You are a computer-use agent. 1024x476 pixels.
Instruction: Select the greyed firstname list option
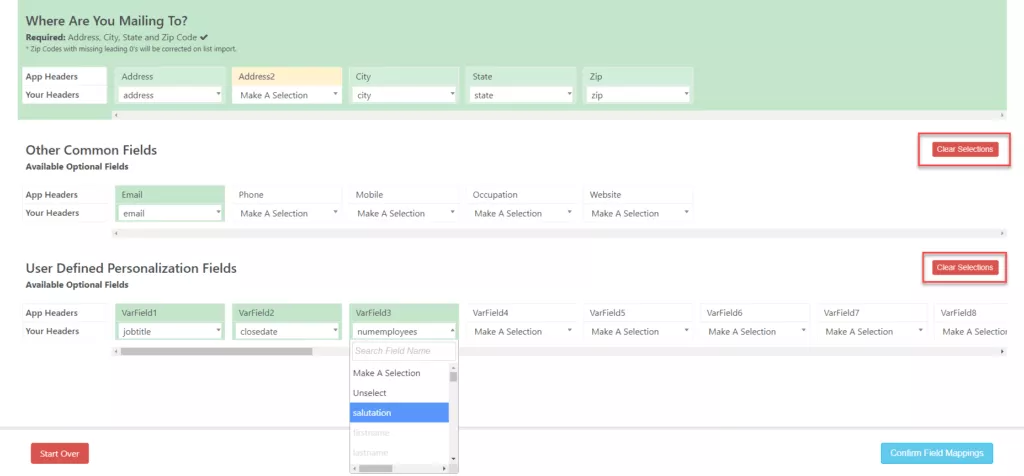coord(400,432)
